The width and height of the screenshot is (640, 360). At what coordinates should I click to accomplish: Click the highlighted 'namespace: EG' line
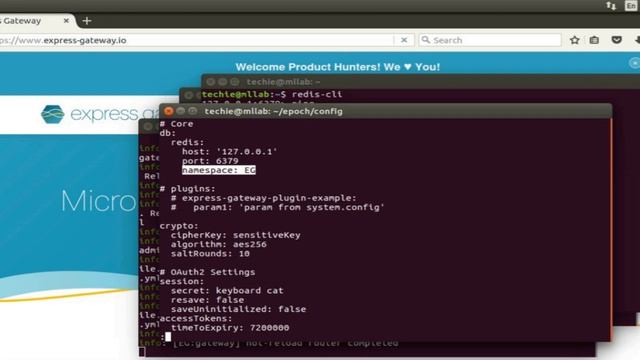coord(219,170)
